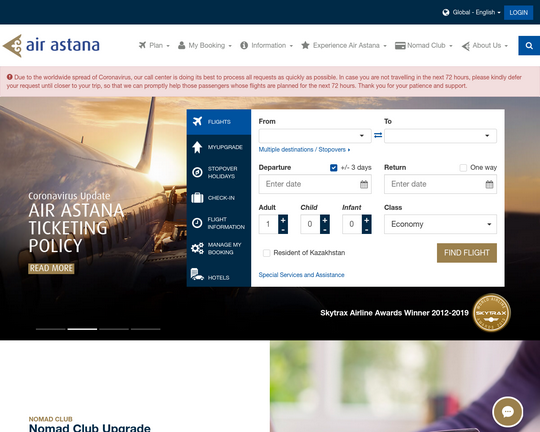This screenshot has width=540, height=432.
Task: Decrease Infant passenger count
Action: click(366, 229)
